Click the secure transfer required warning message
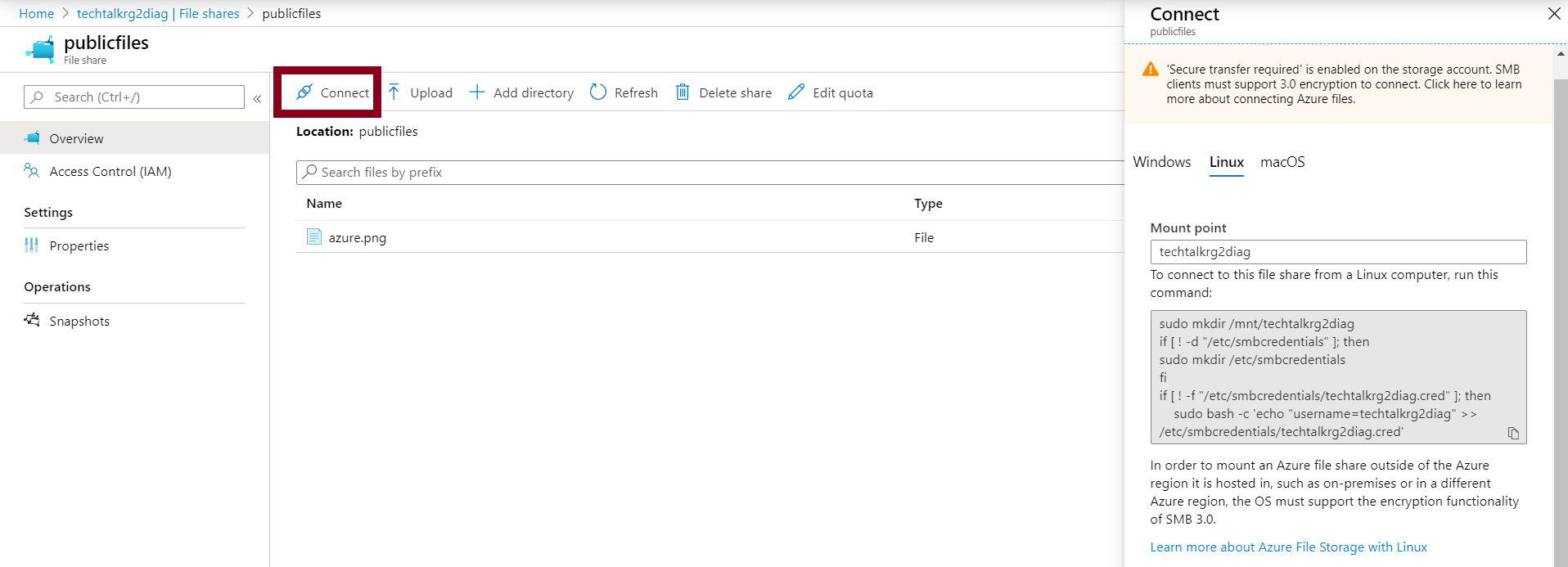Image resolution: width=1568 pixels, height=567 pixels. pyautogui.click(x=1344, y=84)
